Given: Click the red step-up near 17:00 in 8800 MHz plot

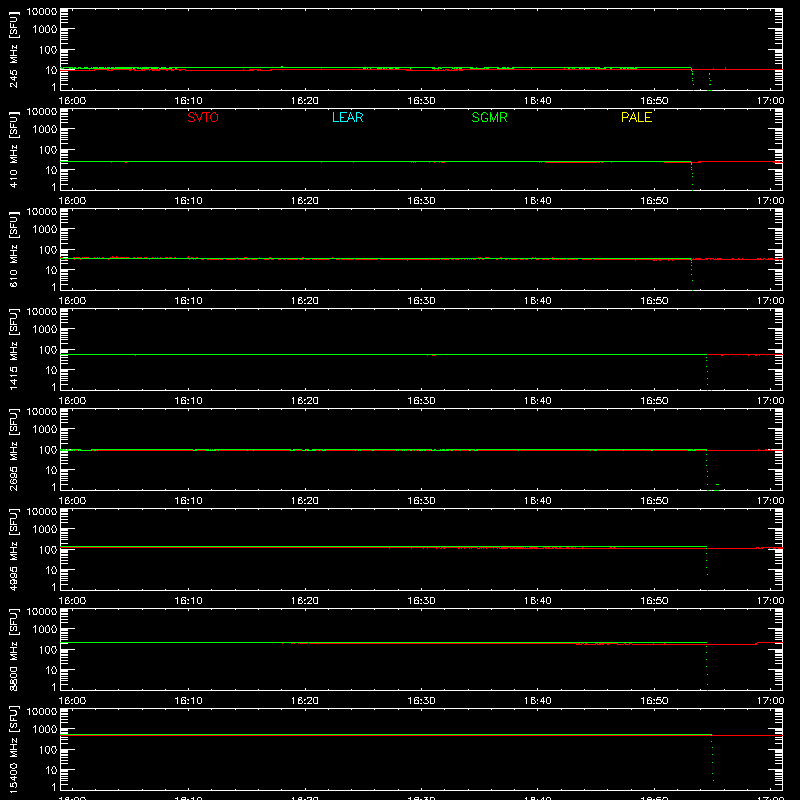Looking at the screenshot, I should 757,643.
